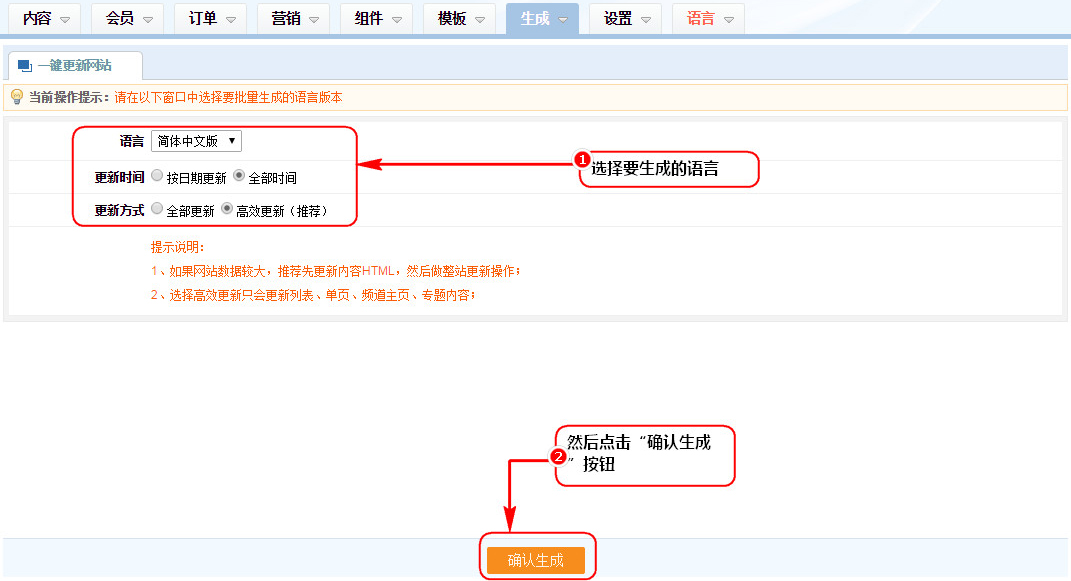1071x581 pixels.
Task: Click the red step 1 badge
Action: [x=582, y=160]
